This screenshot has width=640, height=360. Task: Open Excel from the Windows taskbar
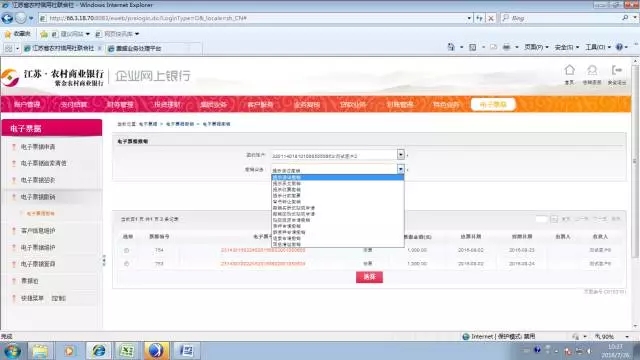coord(126,351)
